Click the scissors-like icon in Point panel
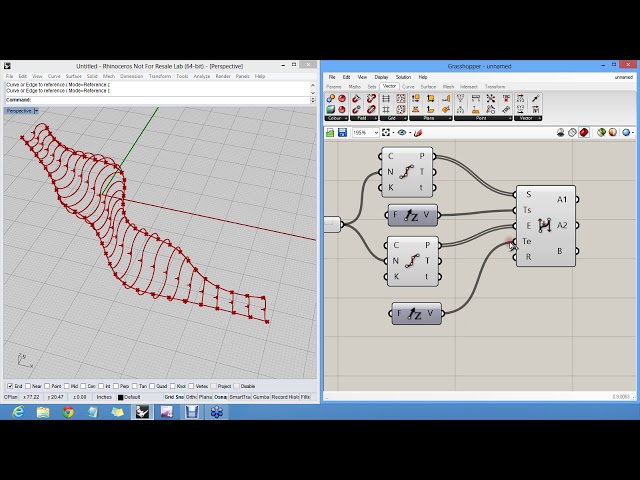Image resolution: width=640 pixels, height=480 pixels. [491, 98]
